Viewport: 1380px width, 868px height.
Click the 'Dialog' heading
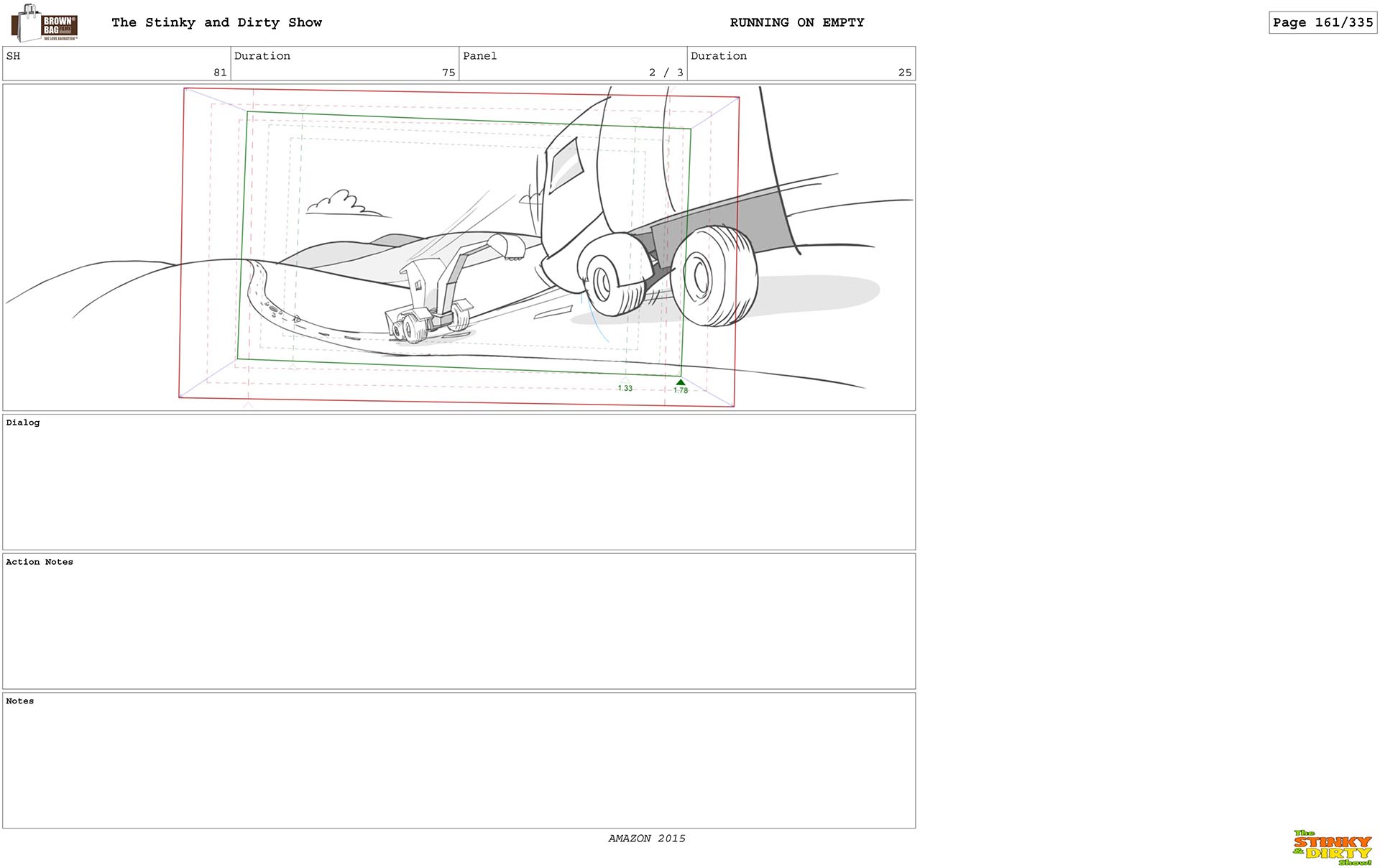pyautogui.click(x=23, y=423)
